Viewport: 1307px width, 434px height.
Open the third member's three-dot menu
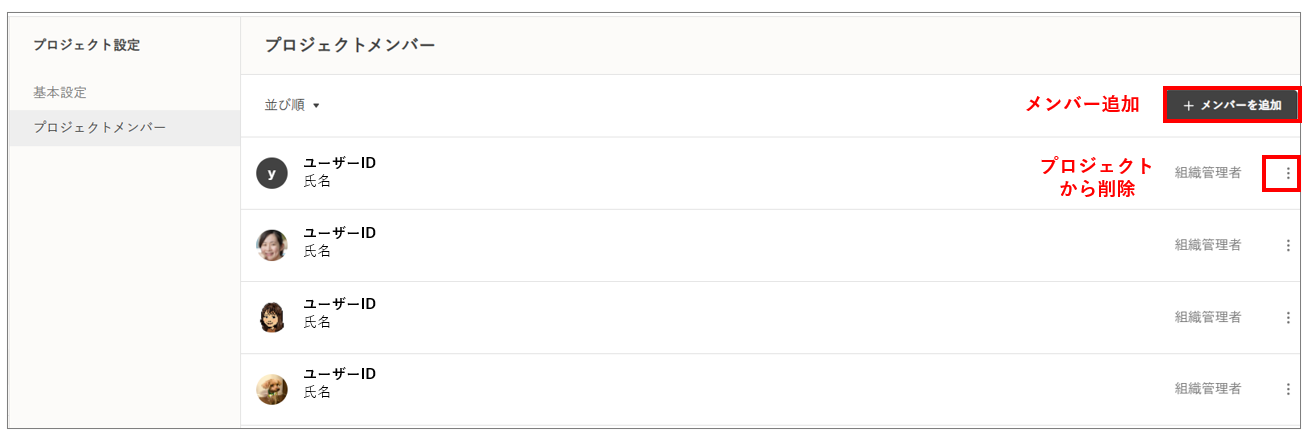(x=1287, y=317)
